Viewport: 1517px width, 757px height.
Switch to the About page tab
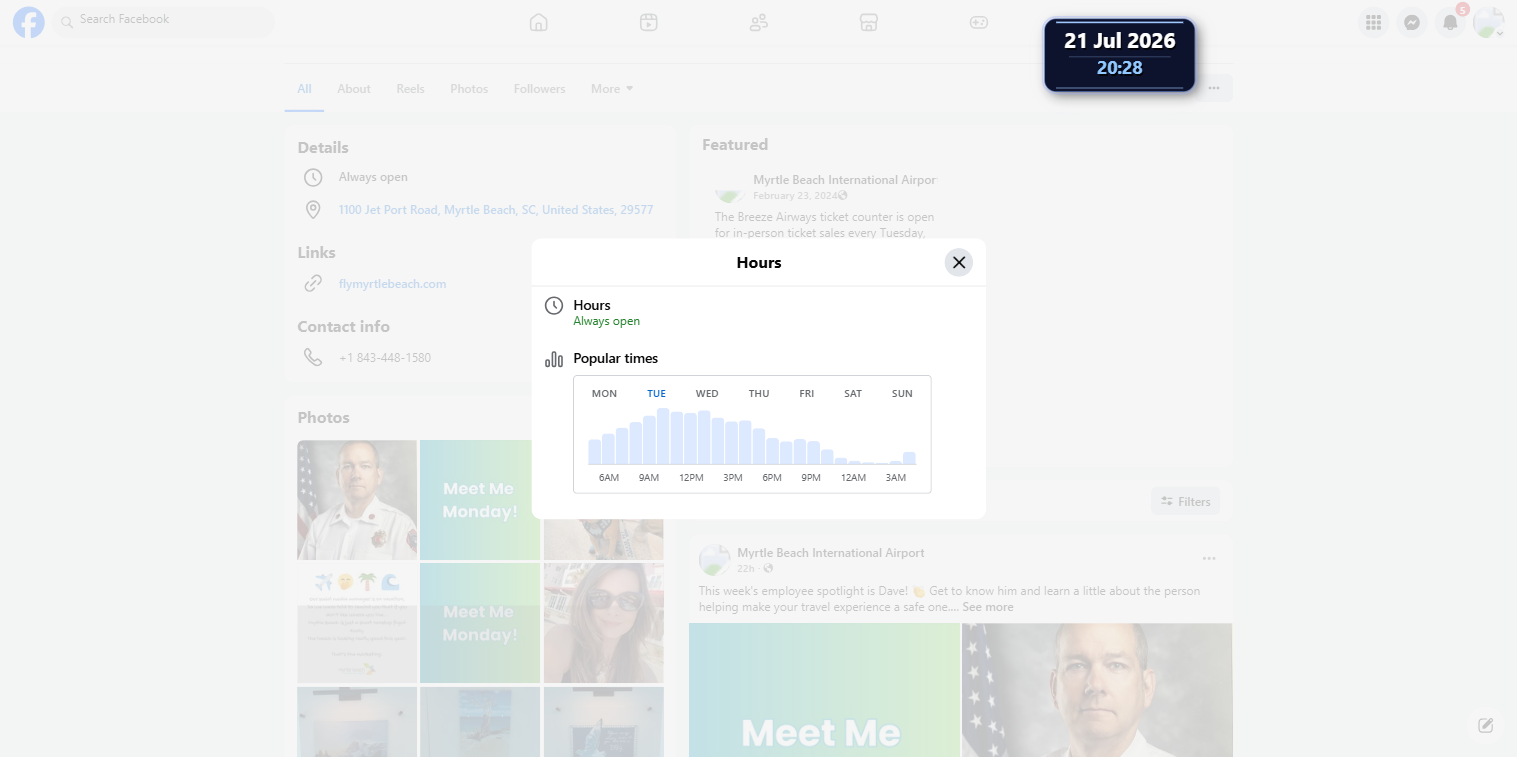[x=354, y=89]
